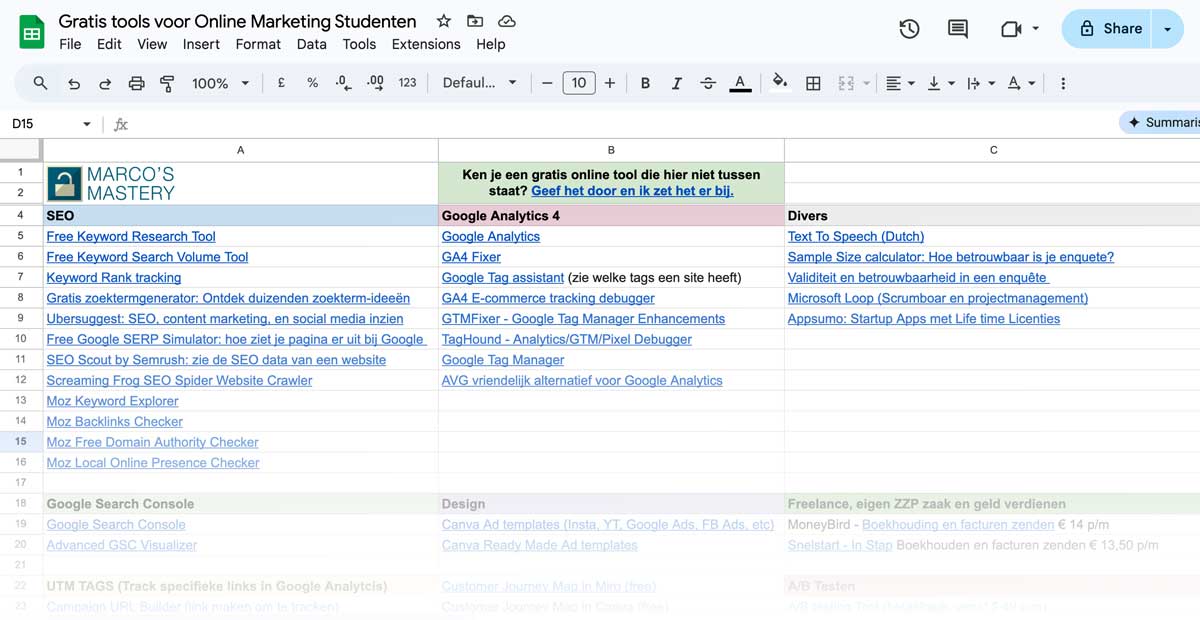Viewport: 1200px width, 620px height.
Task: Toggle bold formatting on the cell
Action: point(645,83)
